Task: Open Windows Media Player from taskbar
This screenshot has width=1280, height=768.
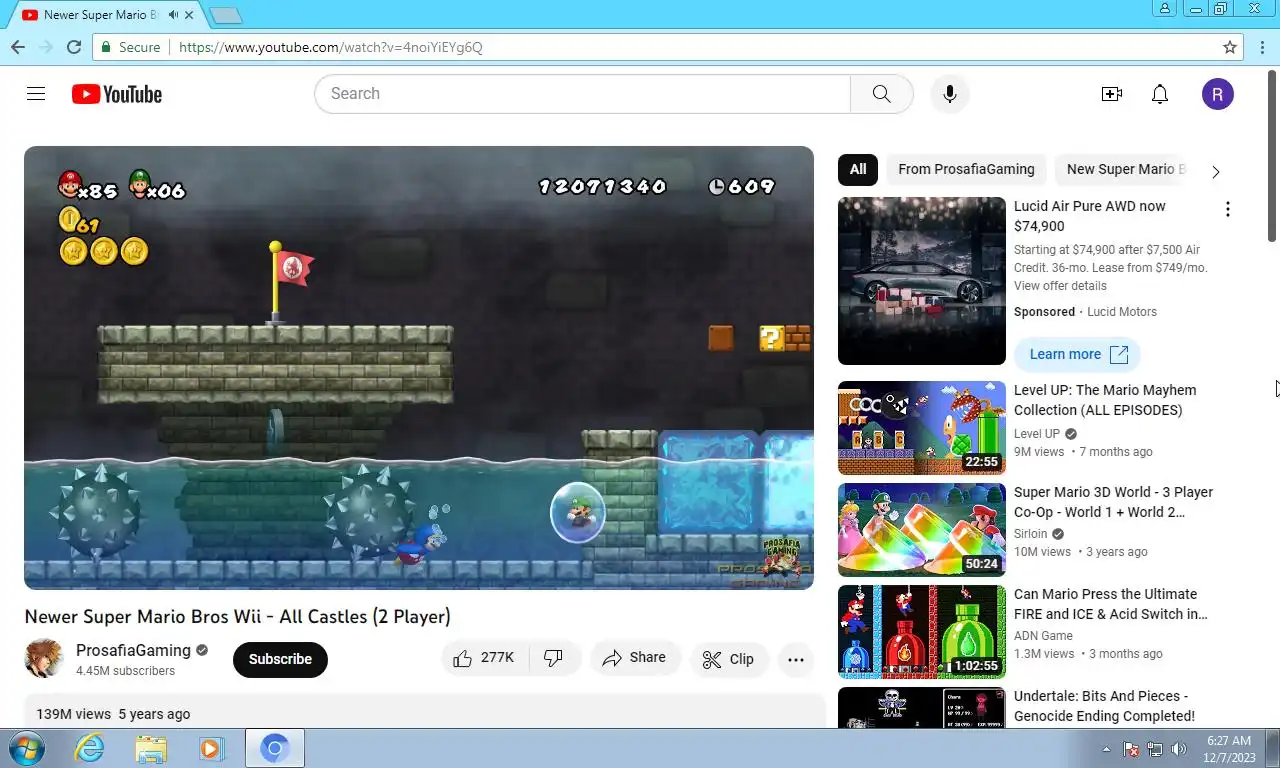Action: tap(211, 748)
